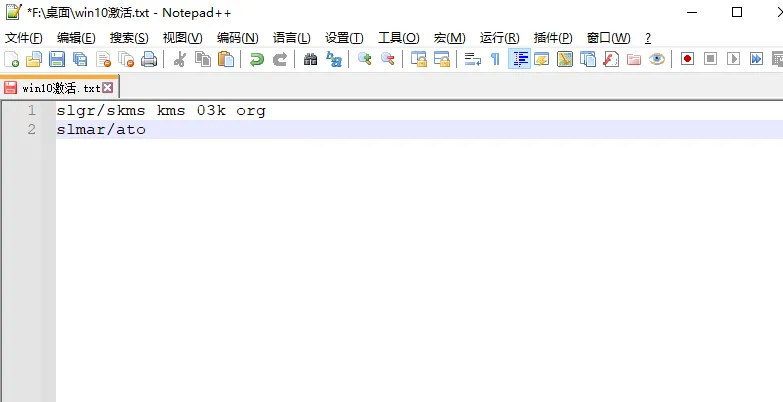
Task: Run macro multiple times icon
Action: (x=757, y=59)
